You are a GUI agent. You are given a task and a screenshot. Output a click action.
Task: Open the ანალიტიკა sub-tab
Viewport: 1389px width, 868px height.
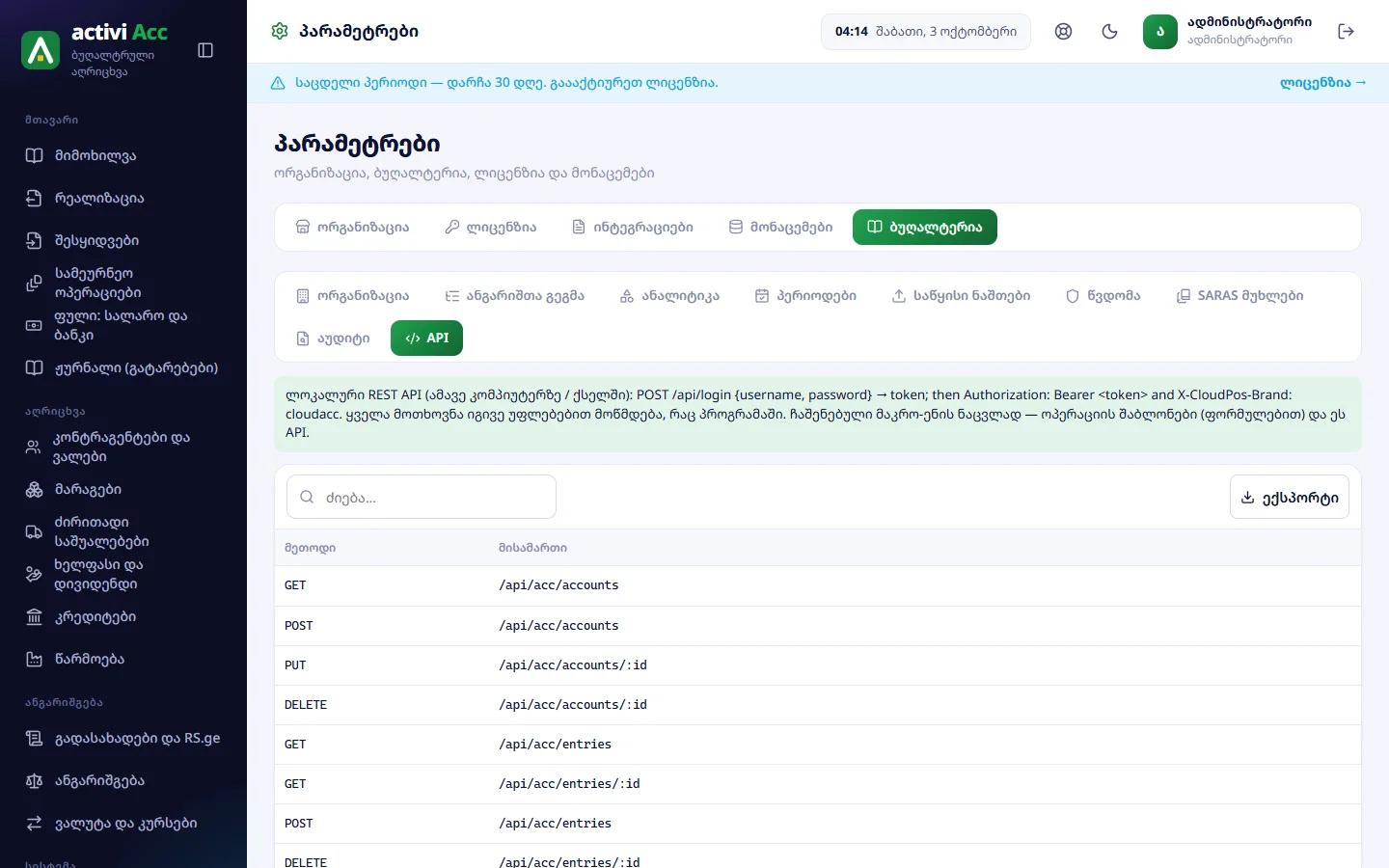pyautogui.click(x=669, y=296)
